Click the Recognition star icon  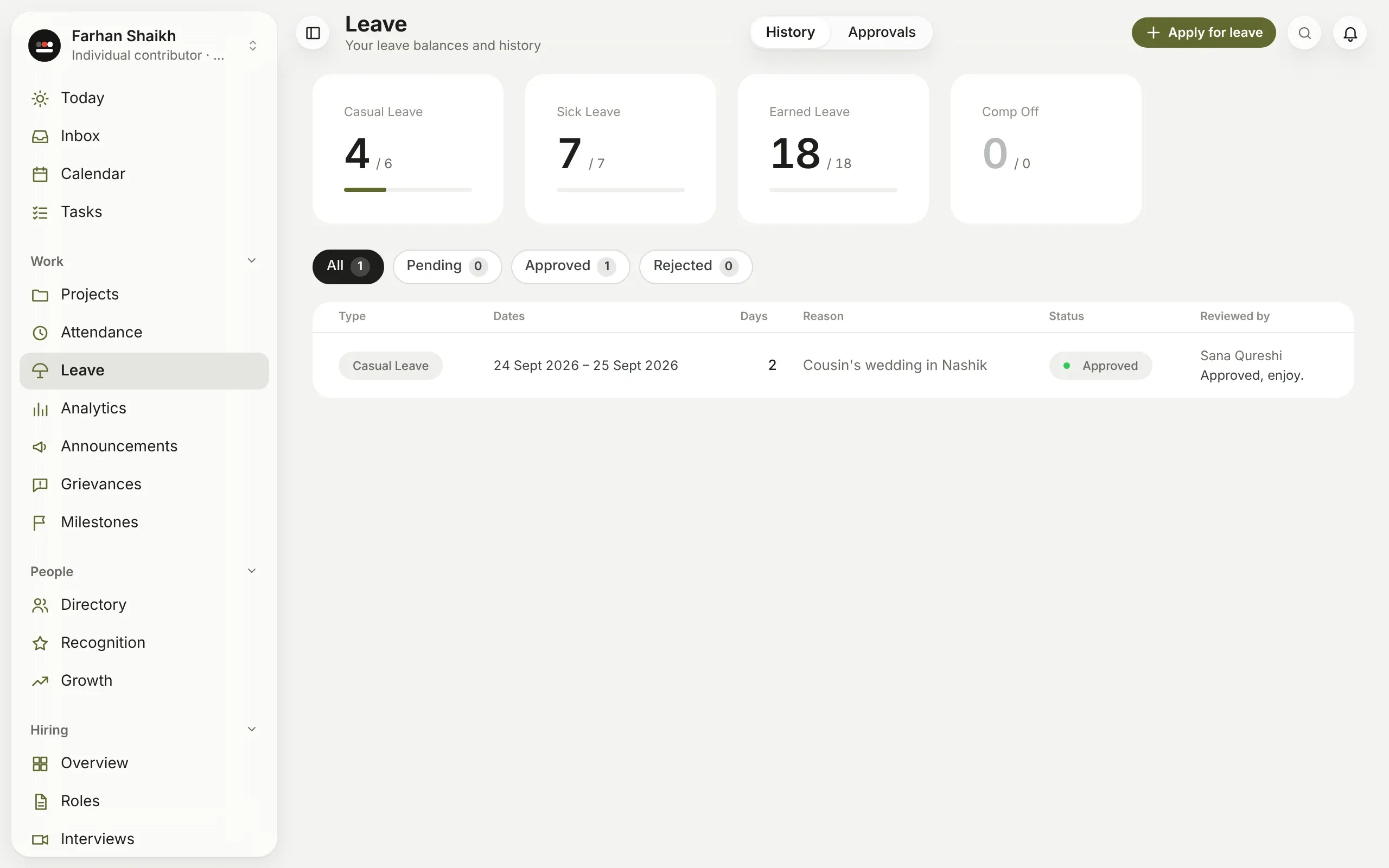point(40,643)
